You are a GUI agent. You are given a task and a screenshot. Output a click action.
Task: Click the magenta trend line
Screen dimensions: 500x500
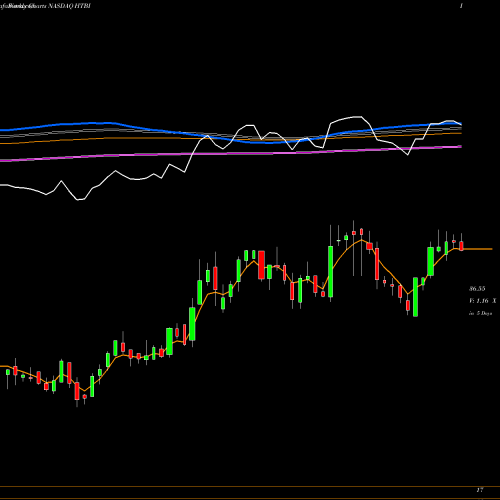(231, 154)
